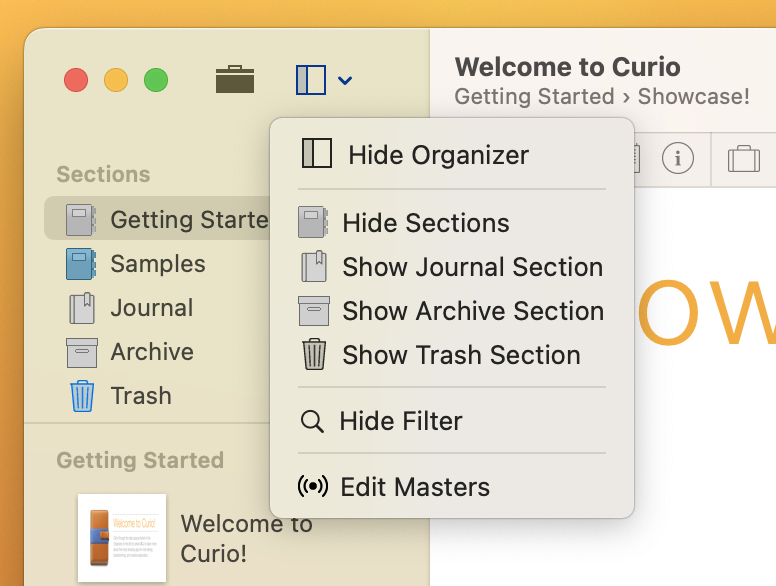
Task: Choose Hide Filter in the popup menu
Action: click(x=452, y=421)
